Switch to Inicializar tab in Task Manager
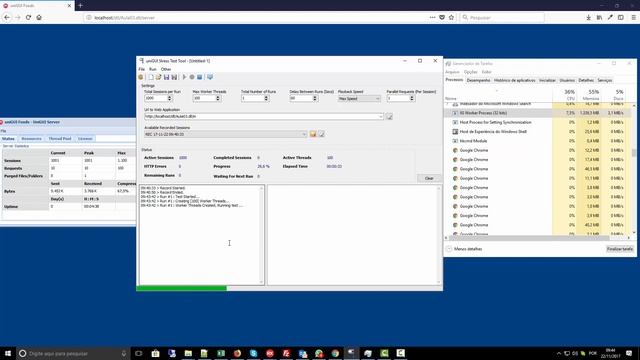640x360 pixels. pyautogui.click(x=547, y=80)
